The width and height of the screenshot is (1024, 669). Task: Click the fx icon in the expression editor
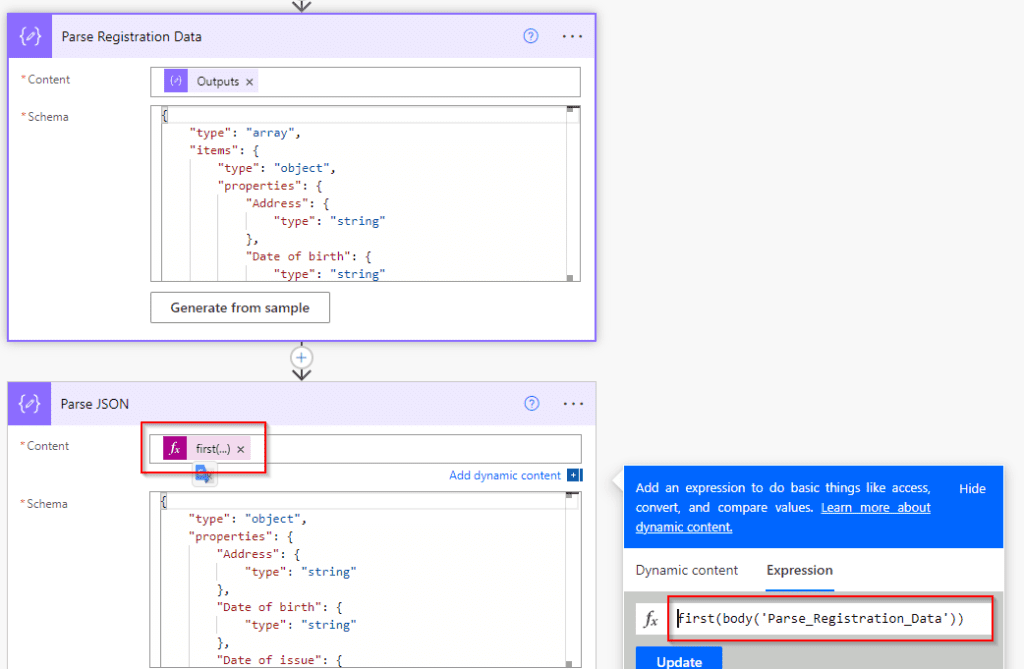coord(651,618)
